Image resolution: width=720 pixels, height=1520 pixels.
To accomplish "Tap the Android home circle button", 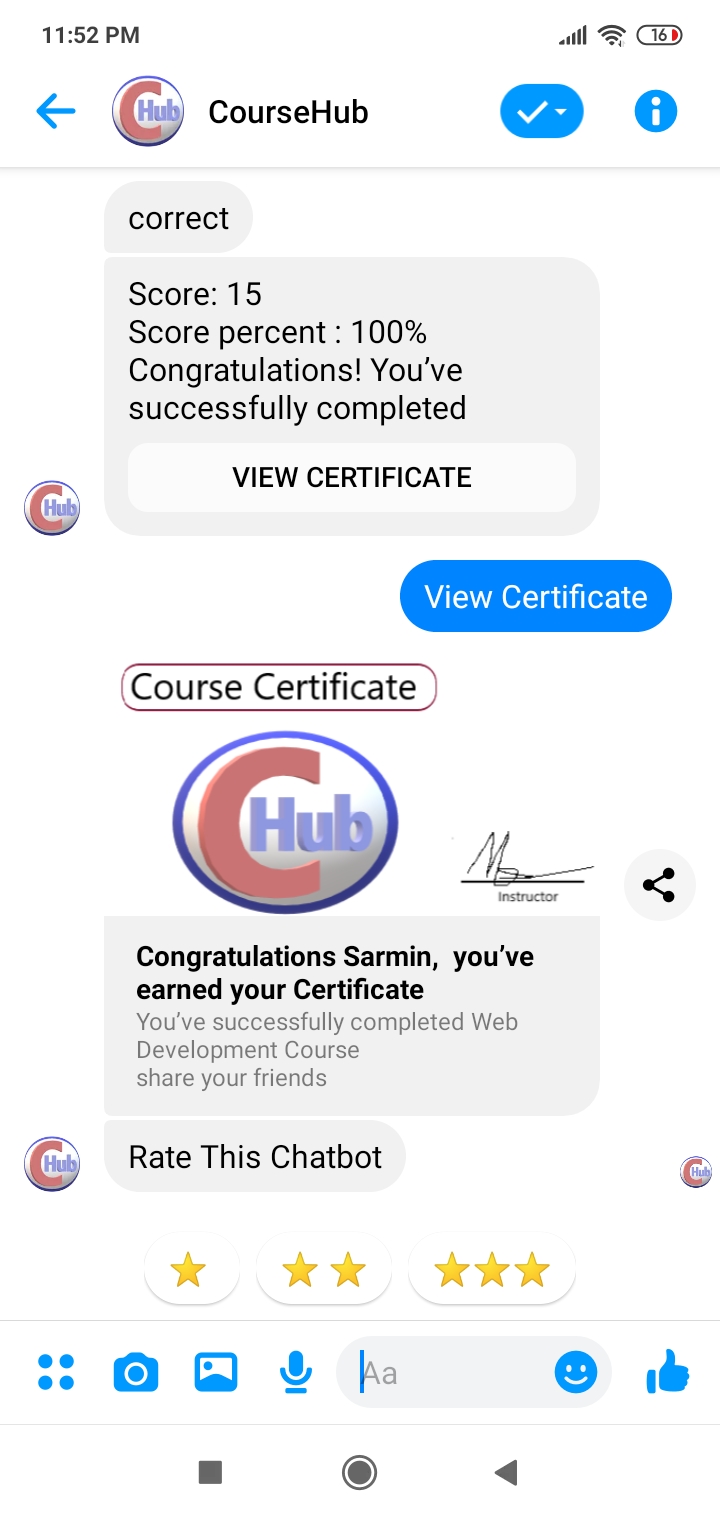I will point(359,1472).
